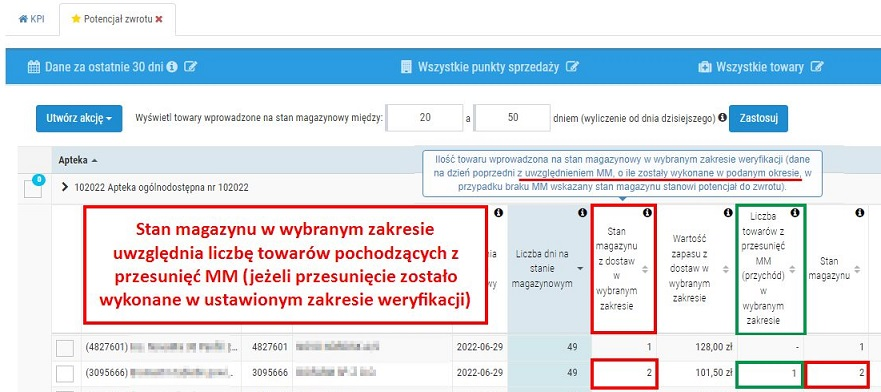The image size is (881, 392).
Task: Show info for Stan magazynu z dostaw column
Action: pyautogui.click(x=646, y=213)
